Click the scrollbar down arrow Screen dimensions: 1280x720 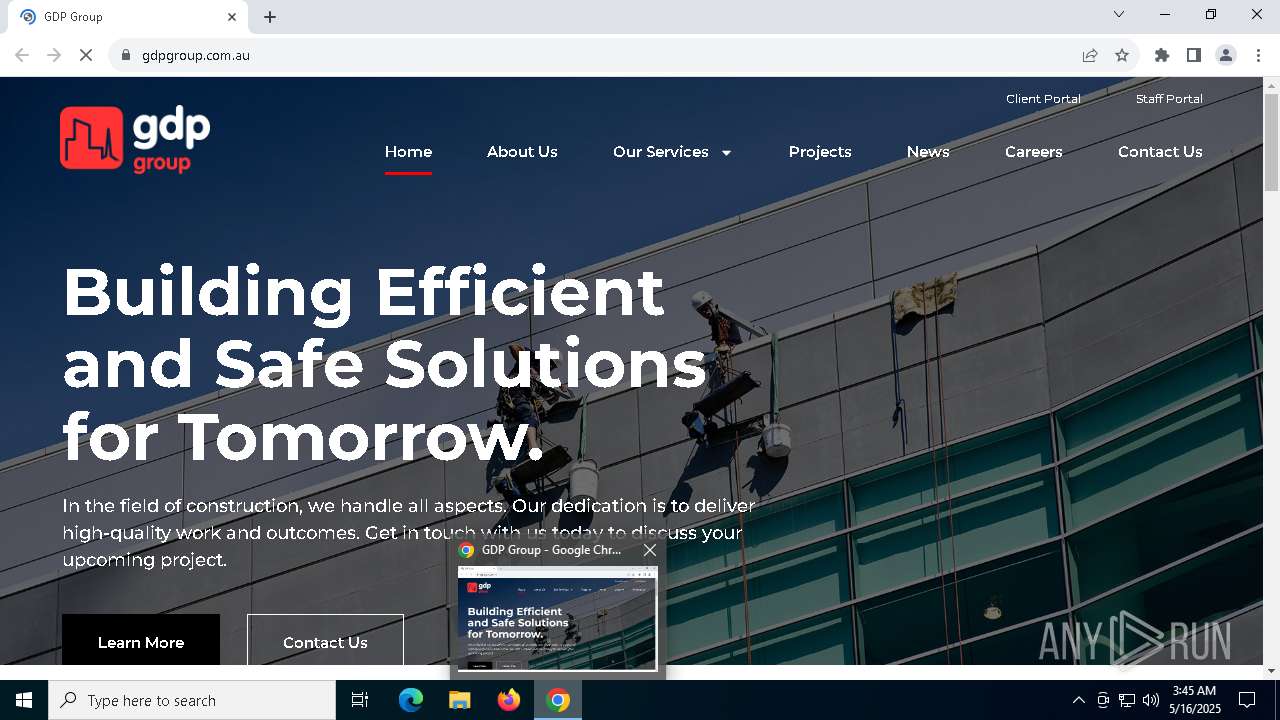tap(1271, 671)
